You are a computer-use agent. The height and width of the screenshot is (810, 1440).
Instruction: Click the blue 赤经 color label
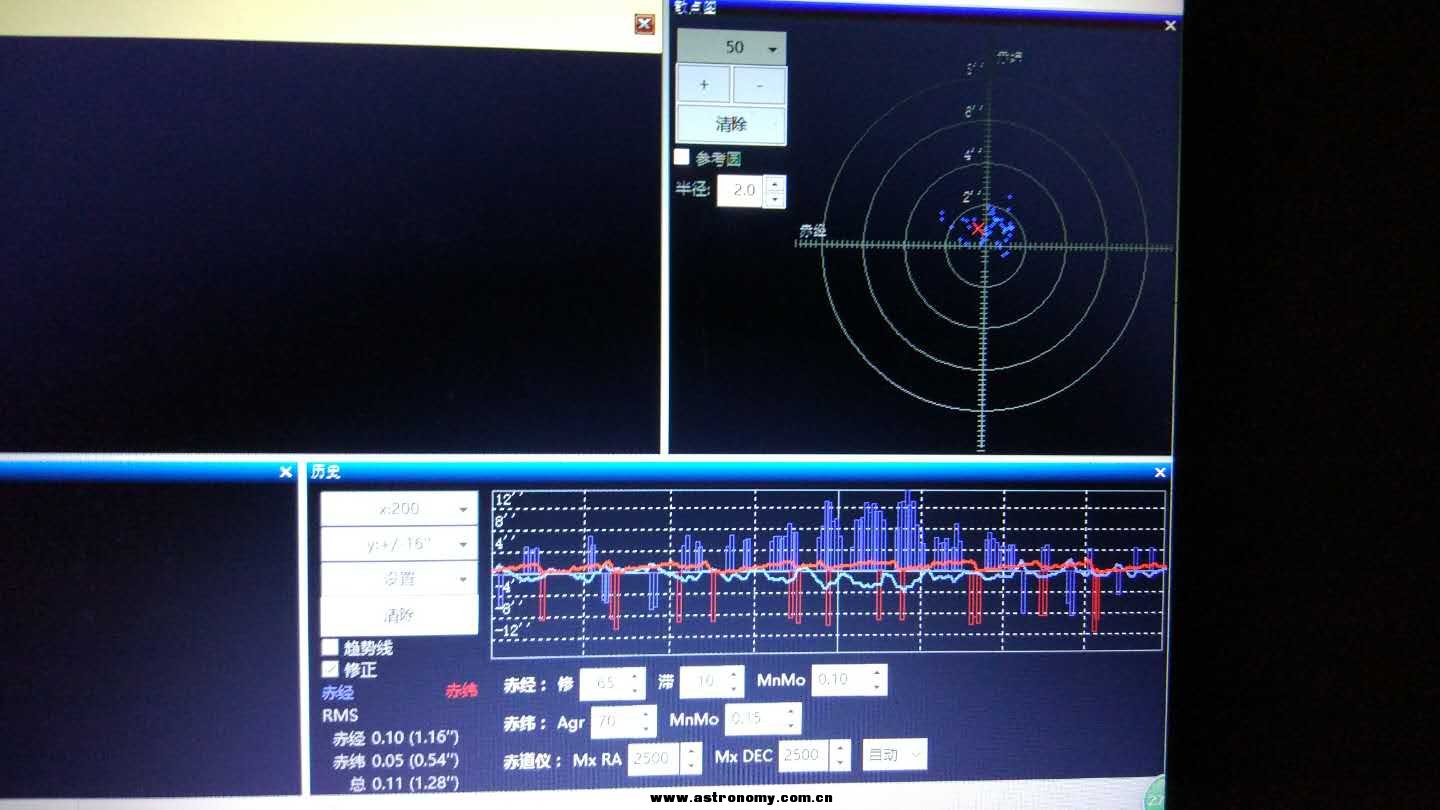click(x=337, y=692)
